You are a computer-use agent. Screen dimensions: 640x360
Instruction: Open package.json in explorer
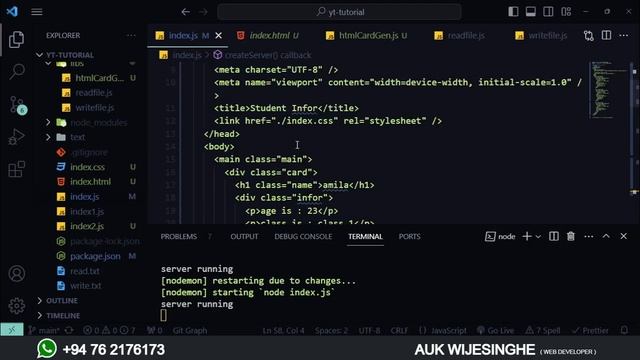[x=95, y=256]
